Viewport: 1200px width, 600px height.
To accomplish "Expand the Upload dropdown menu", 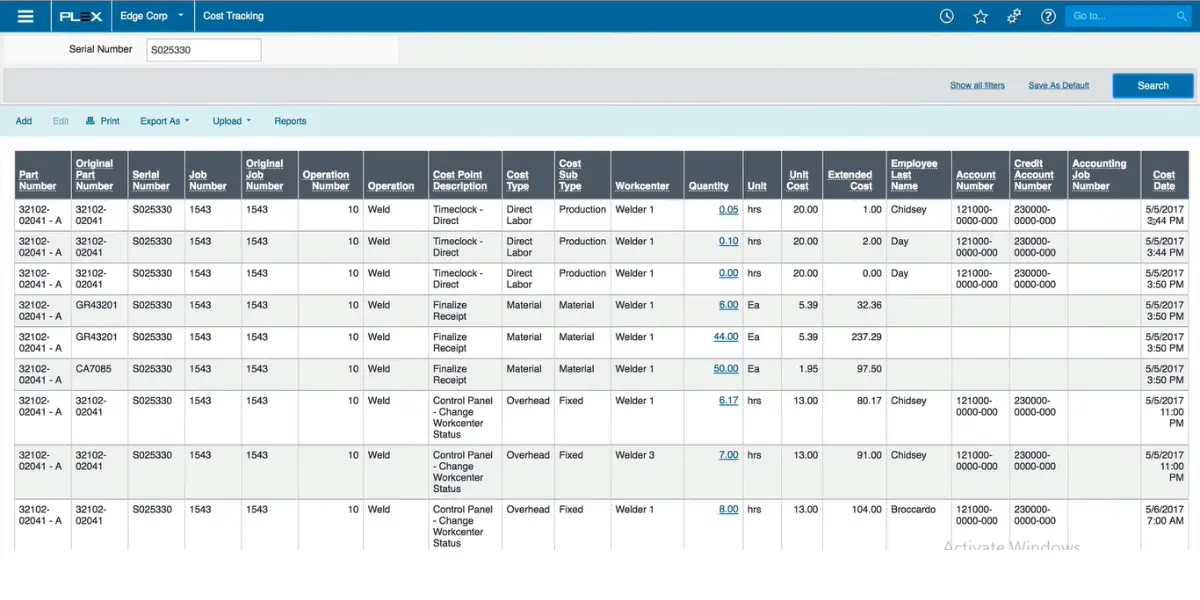I will tap(231, 121).
